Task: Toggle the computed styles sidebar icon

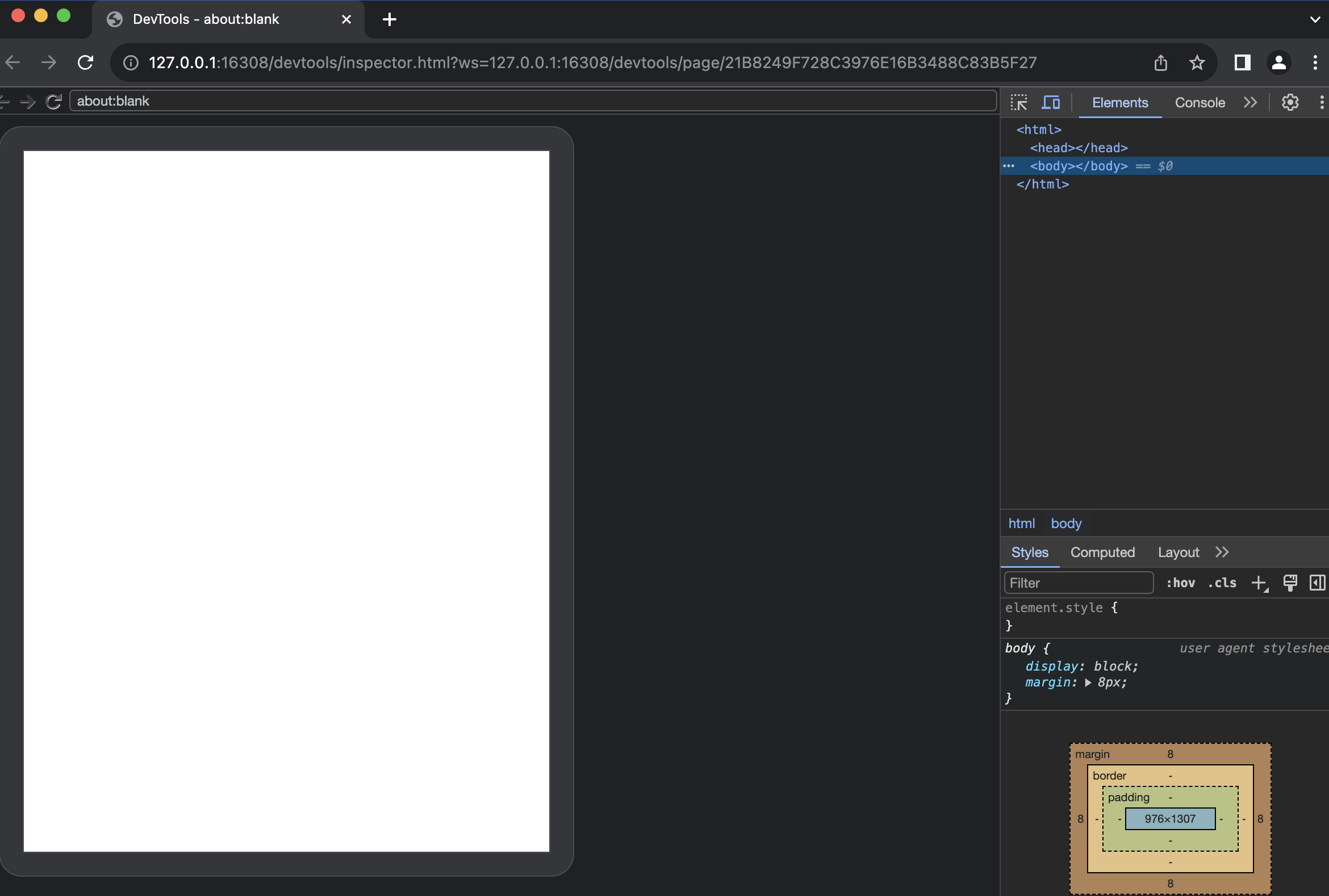Action: pyautogui.click(x=1317, y=583)
